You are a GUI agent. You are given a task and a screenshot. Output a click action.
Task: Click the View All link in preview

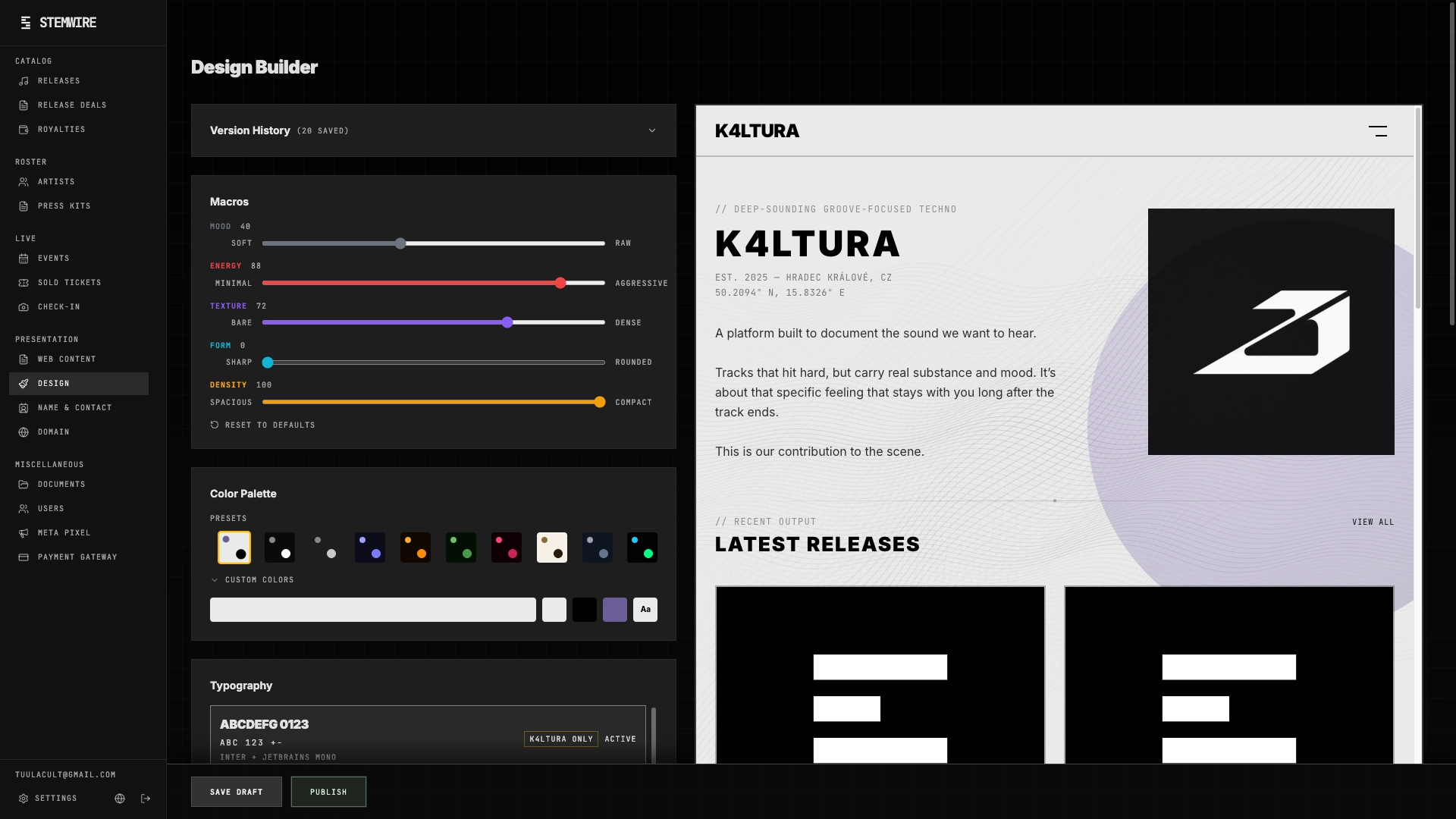tap(1373, 522)
